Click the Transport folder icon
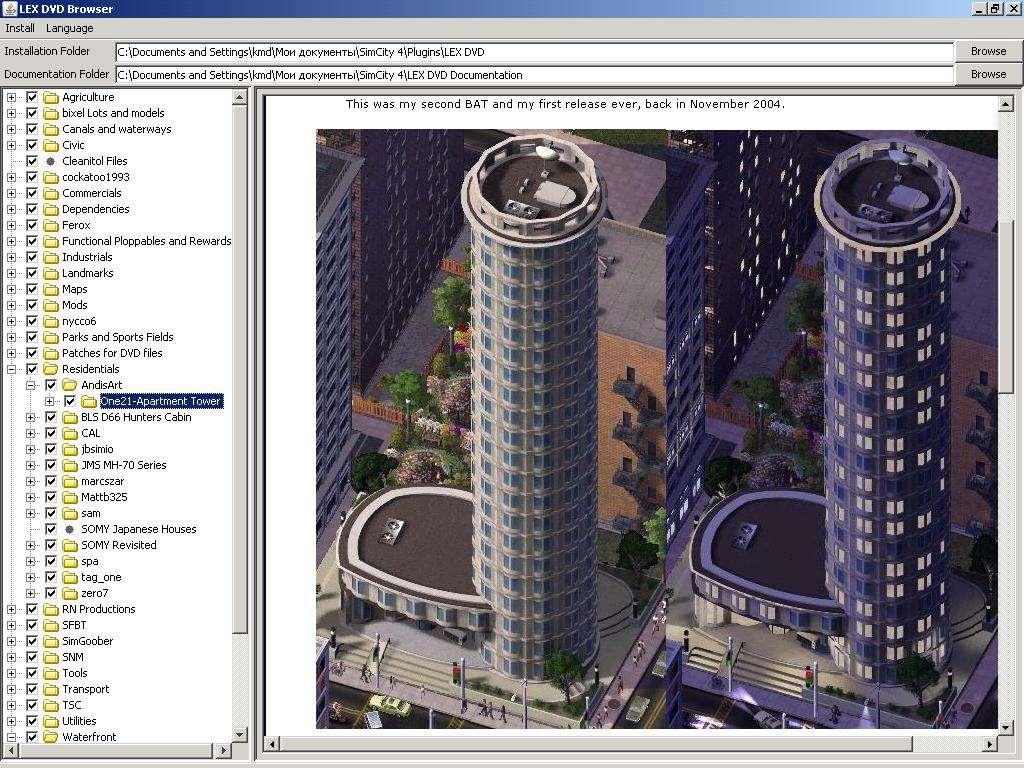This screenshot has height=768, width=1024. tap(51, 690)
